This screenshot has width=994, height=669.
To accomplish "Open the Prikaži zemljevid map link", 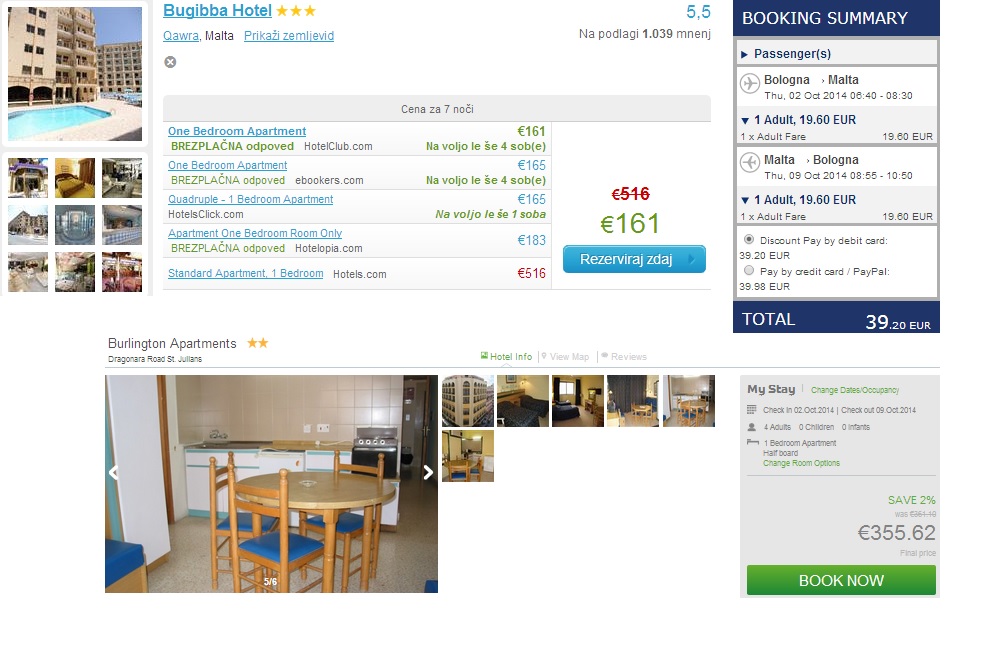I will tap(289, 36).
